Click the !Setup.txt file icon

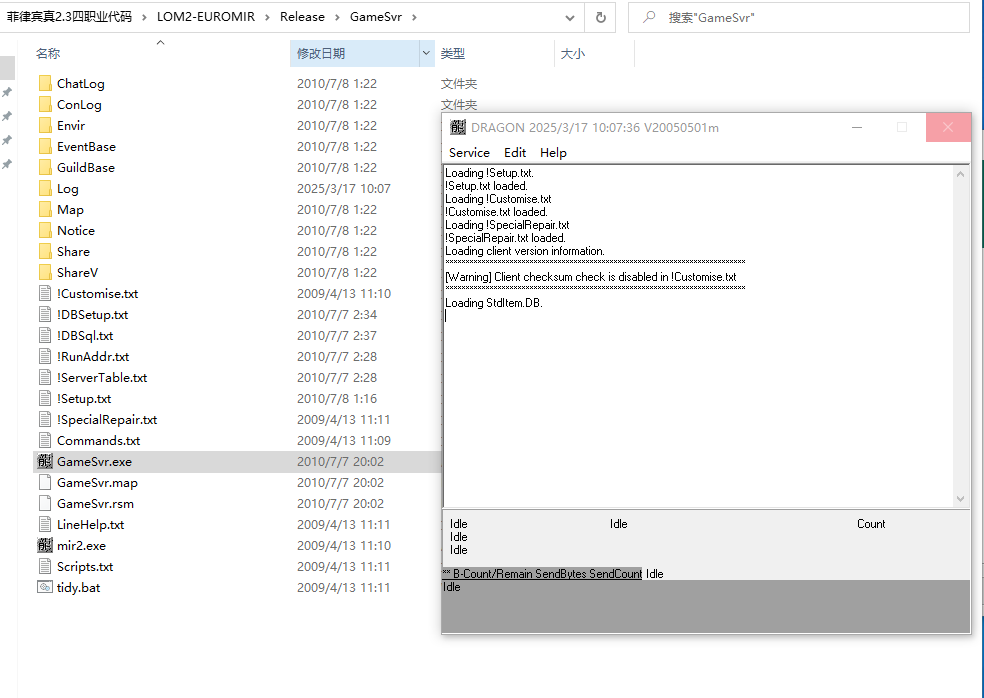pyautogui.click(x=44, y=399)
